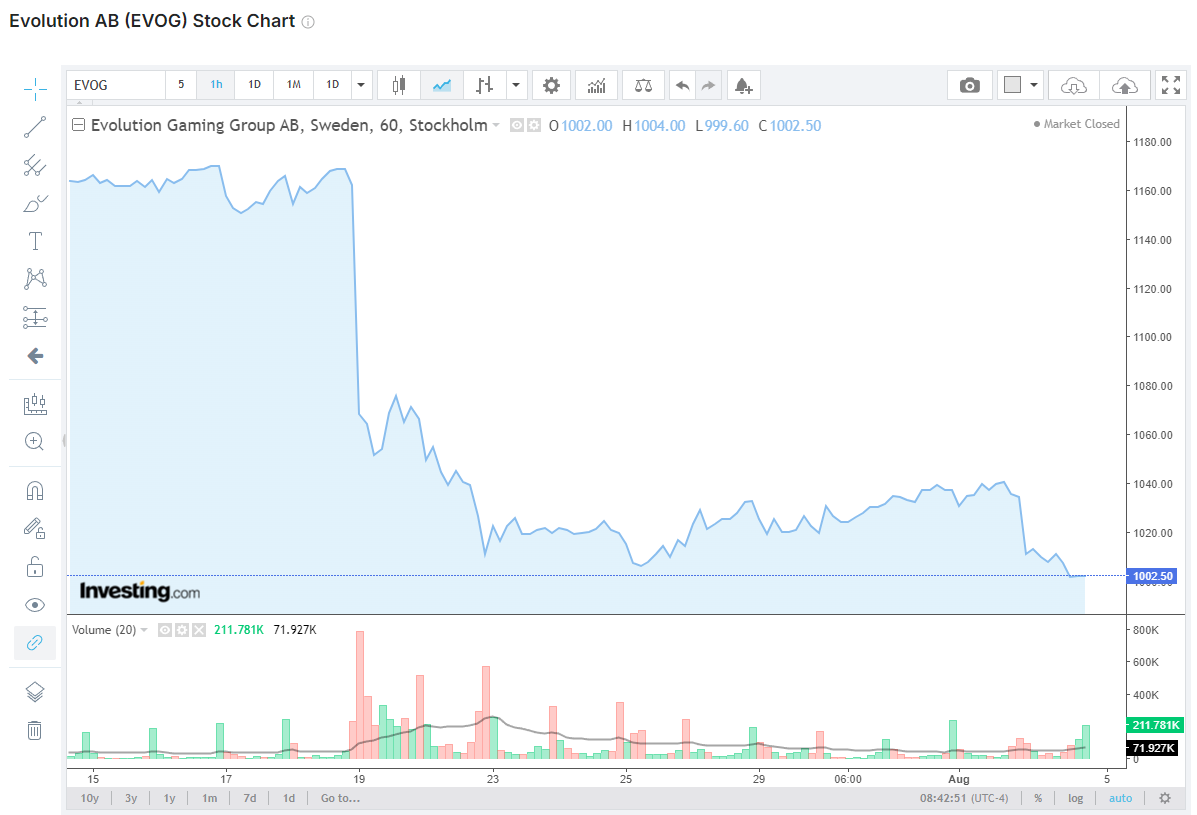
Task: Toggle magnet mode in sidebar
Action: [35, 491]
